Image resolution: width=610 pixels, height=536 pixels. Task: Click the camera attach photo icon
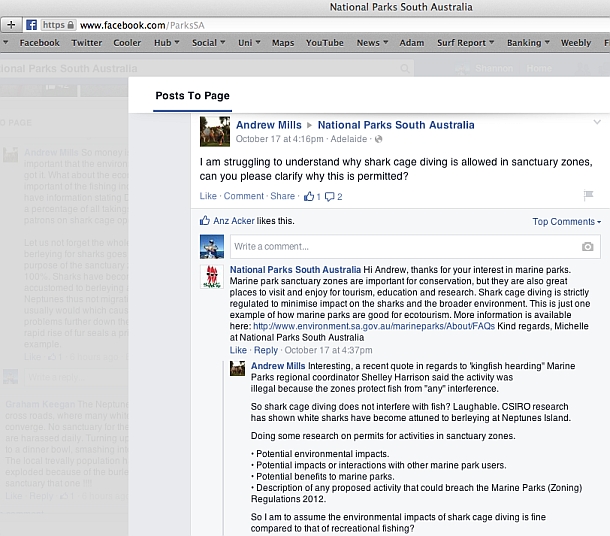[x=587, y=247]
